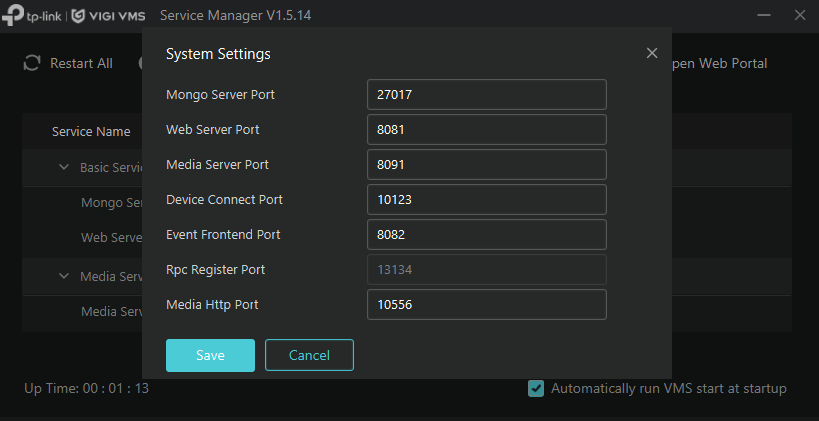
Task: Edit the Event Frontend Port field
Action: (x=486, y=235)
